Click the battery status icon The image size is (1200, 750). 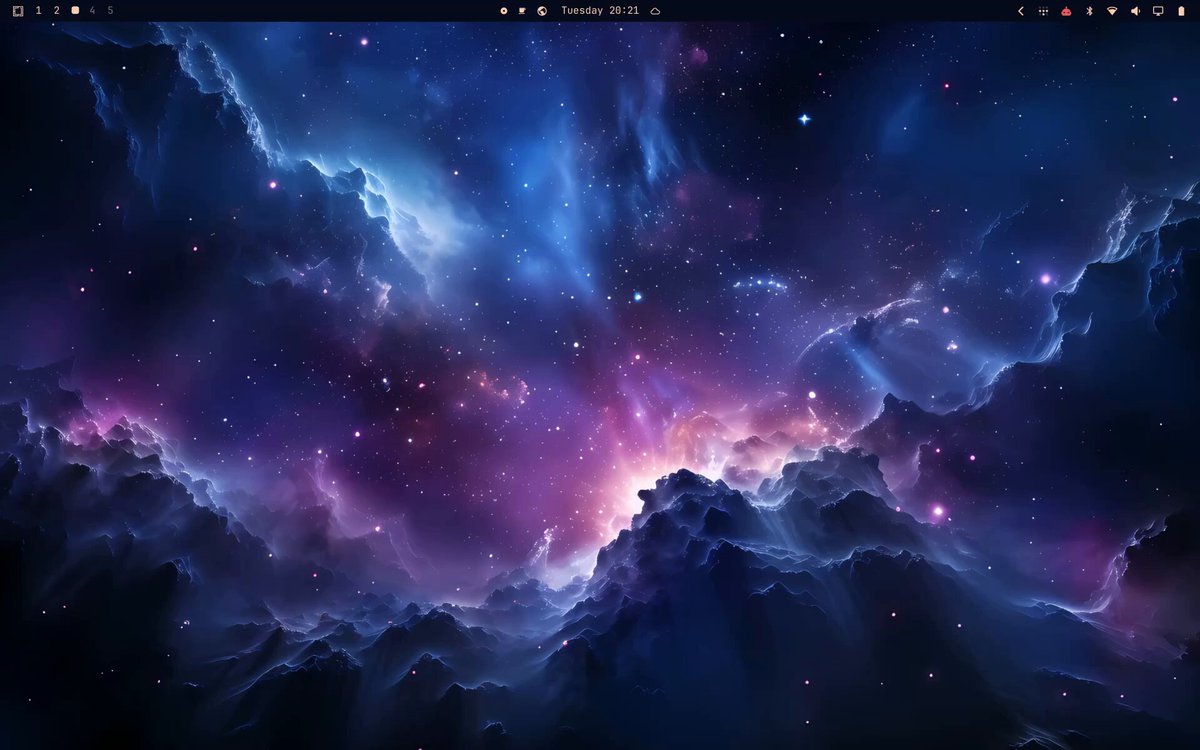tap(1181, 11)
